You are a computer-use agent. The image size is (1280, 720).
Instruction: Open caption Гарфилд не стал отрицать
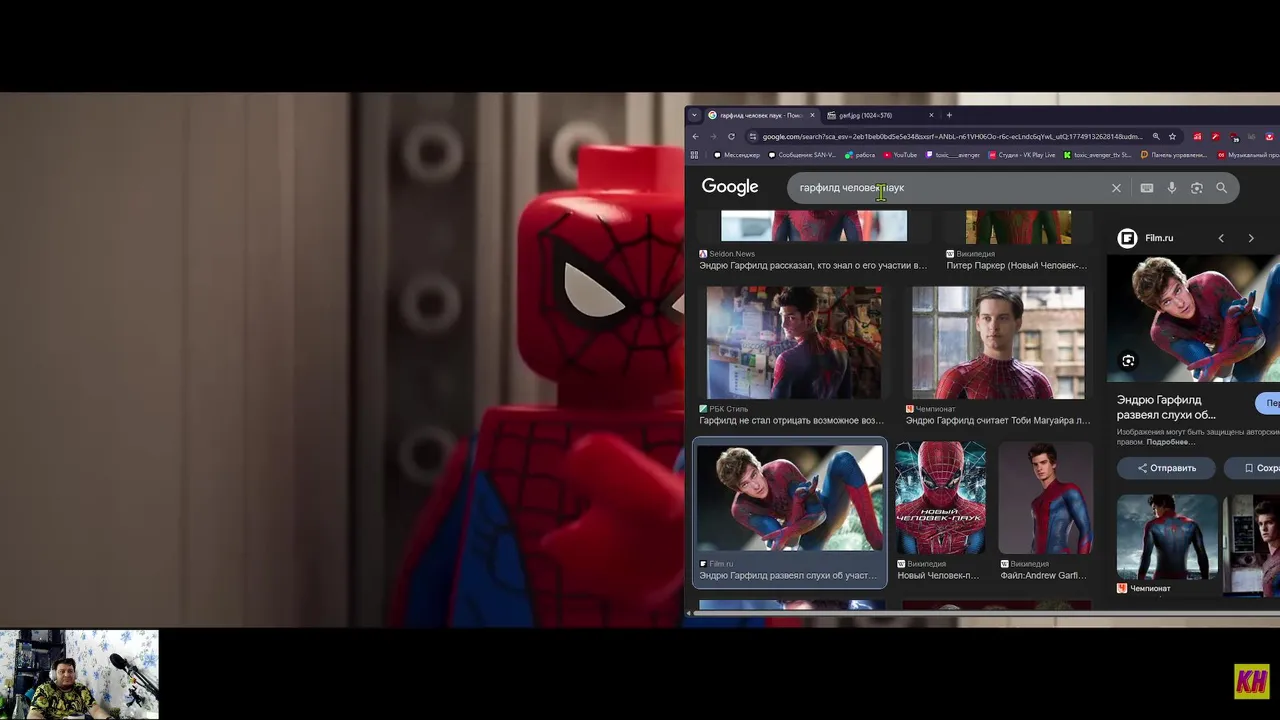pos(792,420)
